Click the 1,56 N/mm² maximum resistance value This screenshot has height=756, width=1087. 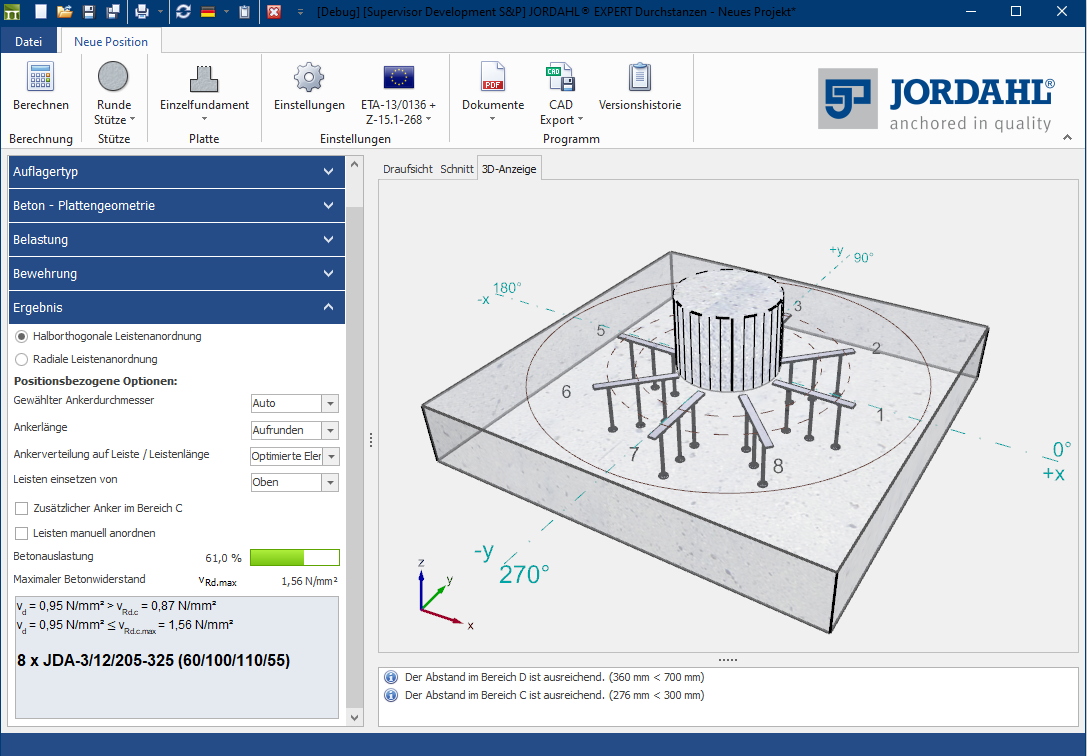(x=310, y=581)
